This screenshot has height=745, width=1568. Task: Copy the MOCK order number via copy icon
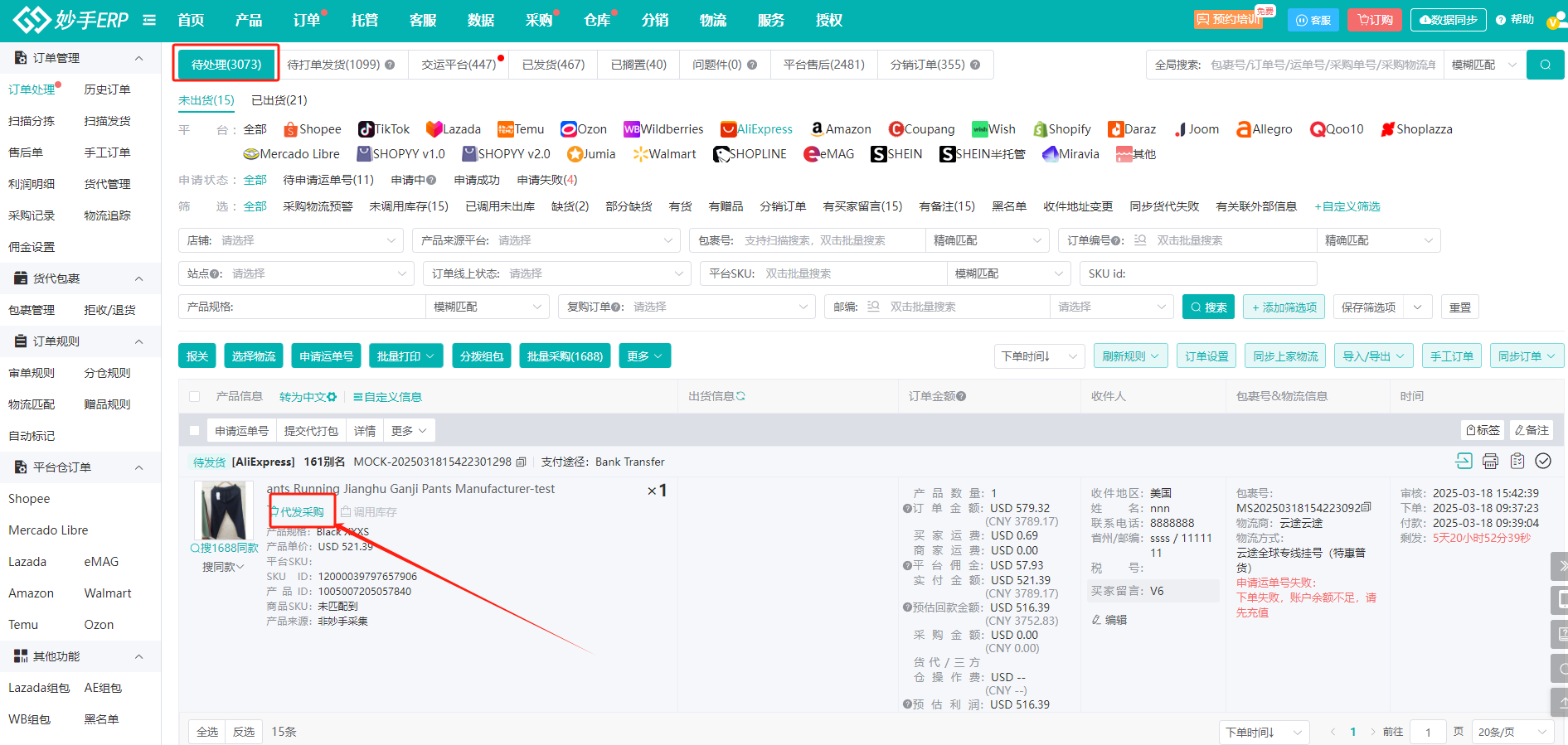click(x=521, y=462)
